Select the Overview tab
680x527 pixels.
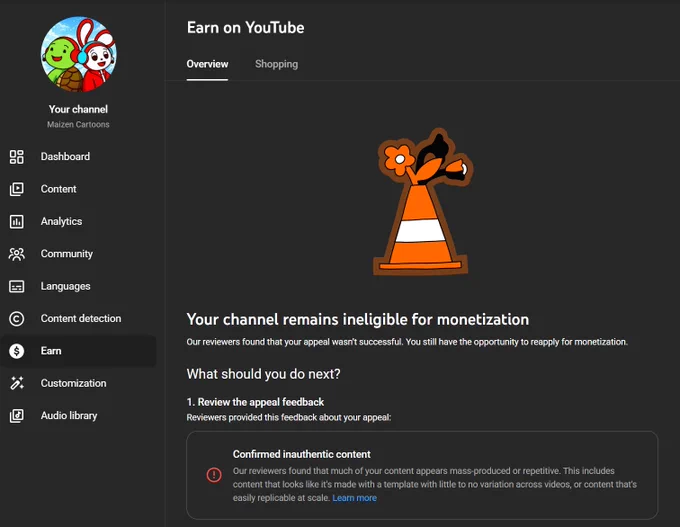pos(207,64)
